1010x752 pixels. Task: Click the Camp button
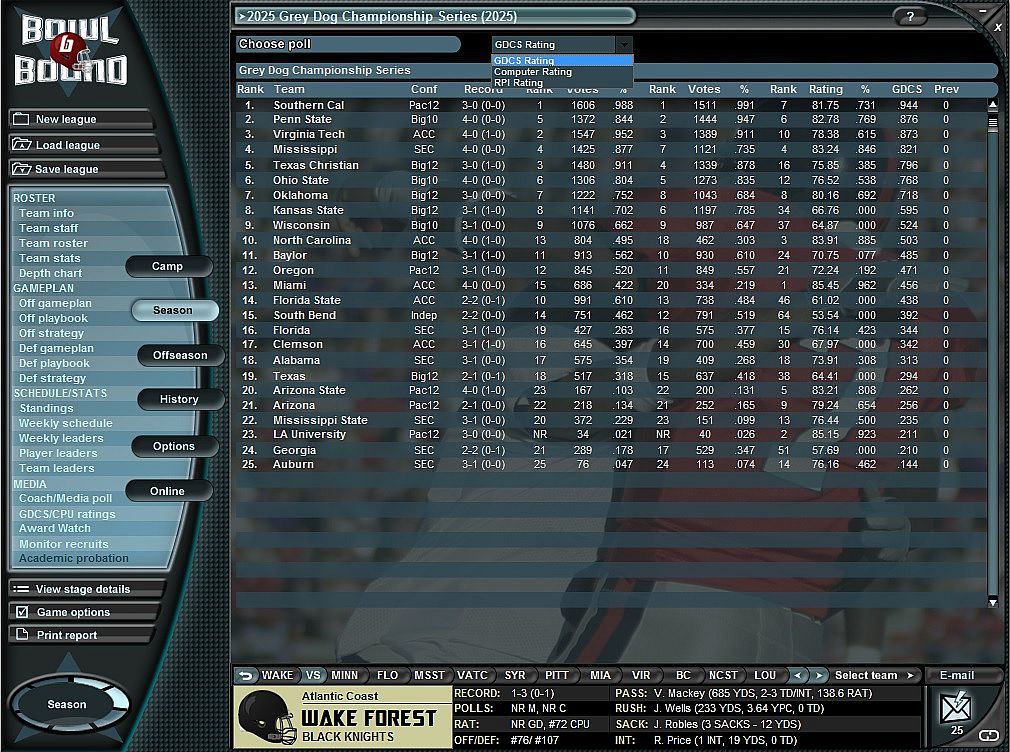pyautogui.click(x=168, y=266)
